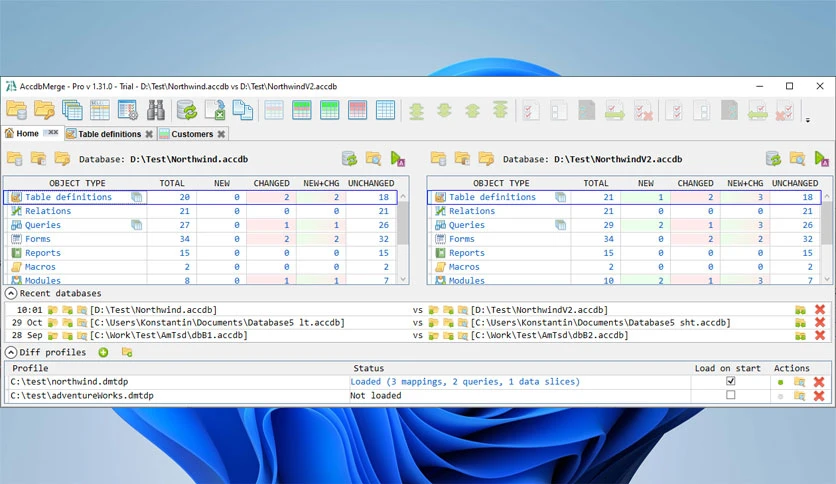Click CHANGED column header in right panel
The image size is (836, 484).
(x=695, y=183)
